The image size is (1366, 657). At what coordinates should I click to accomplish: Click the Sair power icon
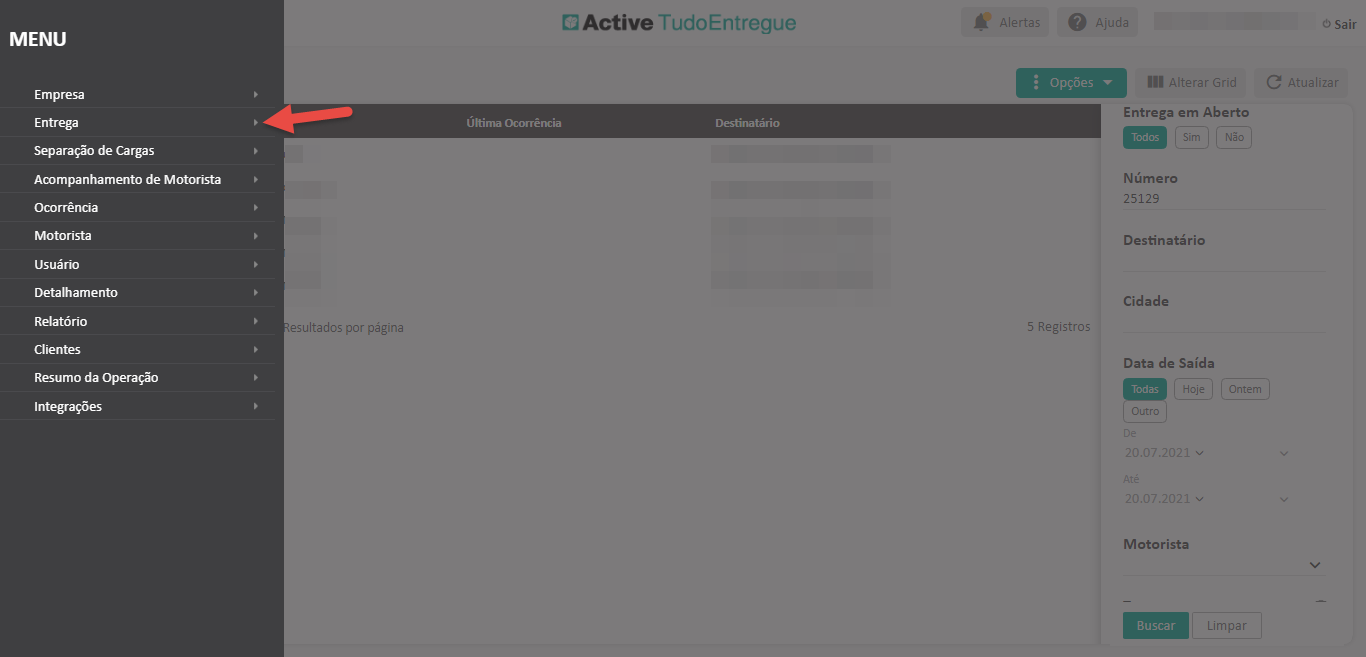click(x=1326, y=24)
